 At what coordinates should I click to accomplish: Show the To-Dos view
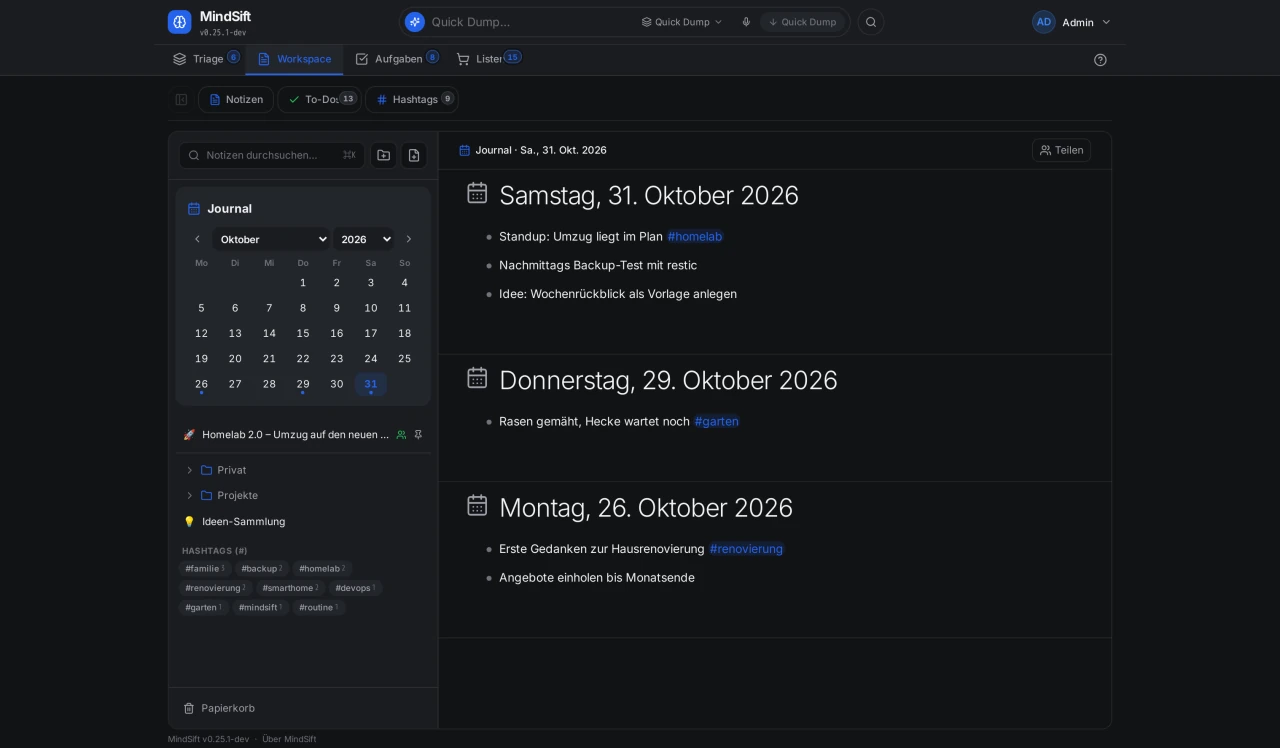click(x=319, y=99)
